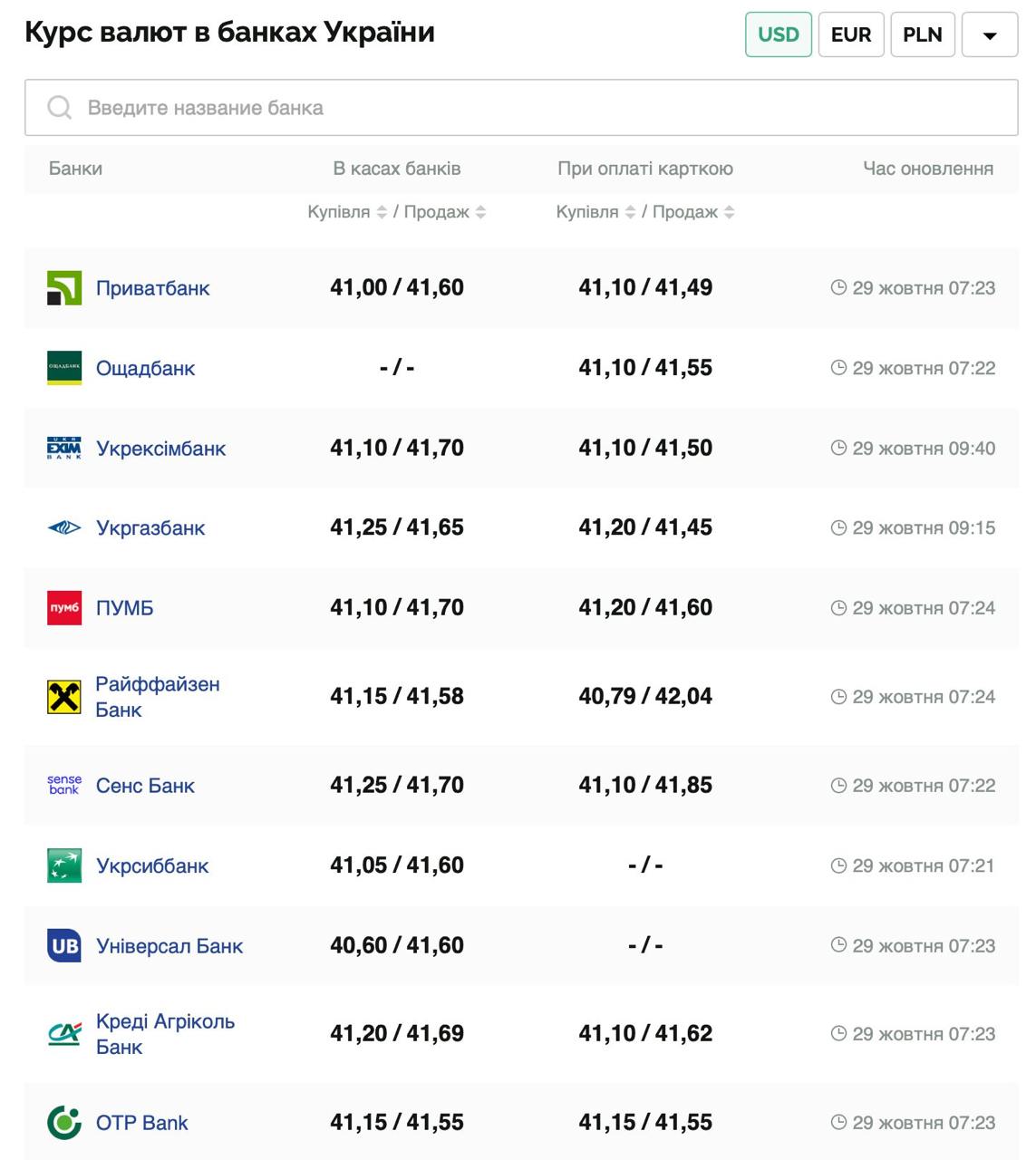Switch to the EUR currency tab

[851, 34]
